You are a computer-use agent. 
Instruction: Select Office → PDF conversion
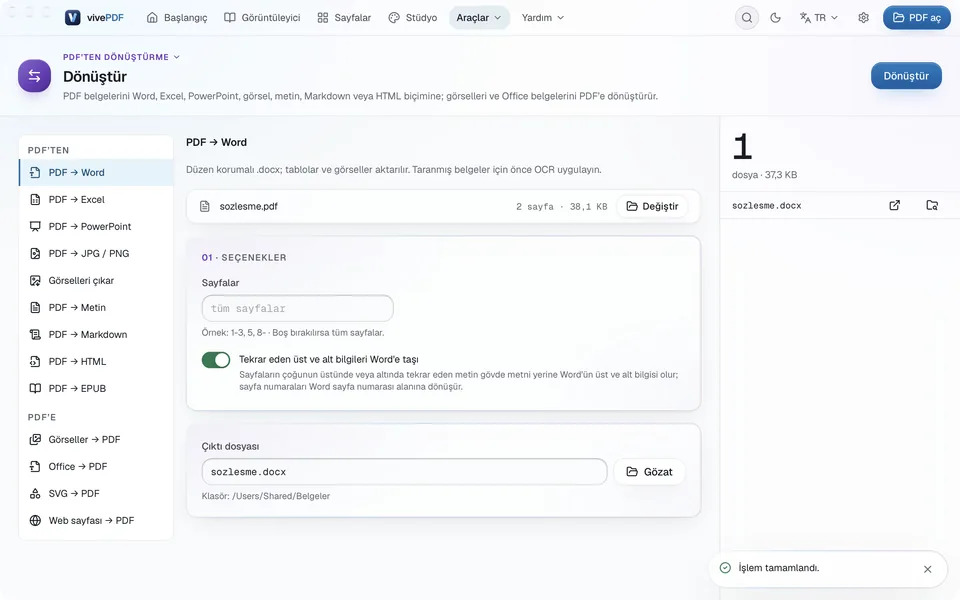pyautogui.click(x=96, y=467)
